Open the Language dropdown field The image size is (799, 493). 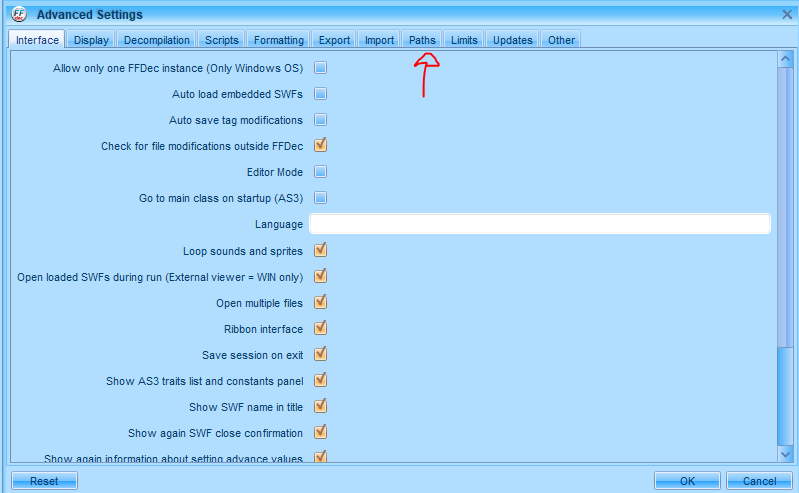(x=540, y=224)
